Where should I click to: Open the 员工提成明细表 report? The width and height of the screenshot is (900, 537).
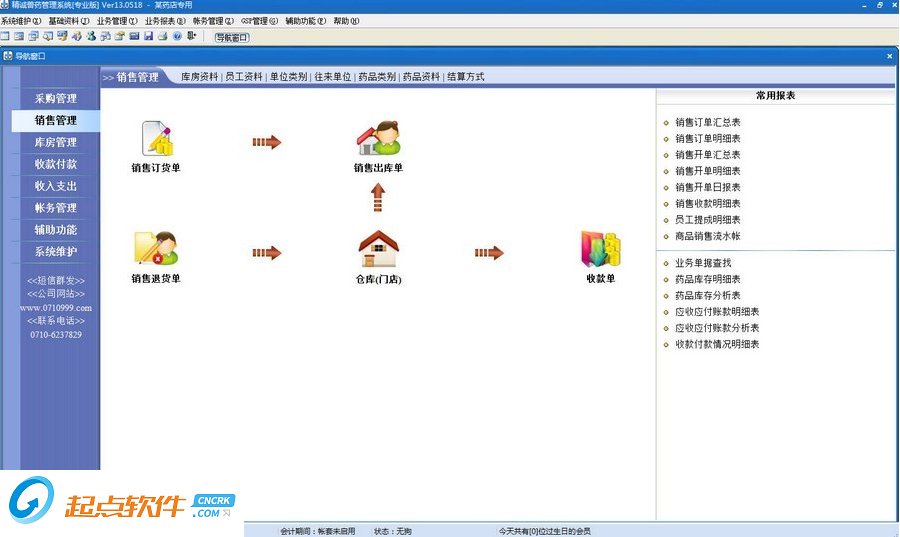[x=708, y=220]
